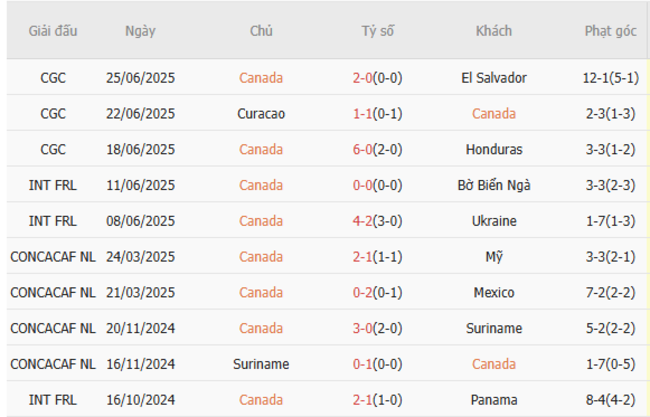
Task: Select the Honduras team name
Action: coord(494,150)
